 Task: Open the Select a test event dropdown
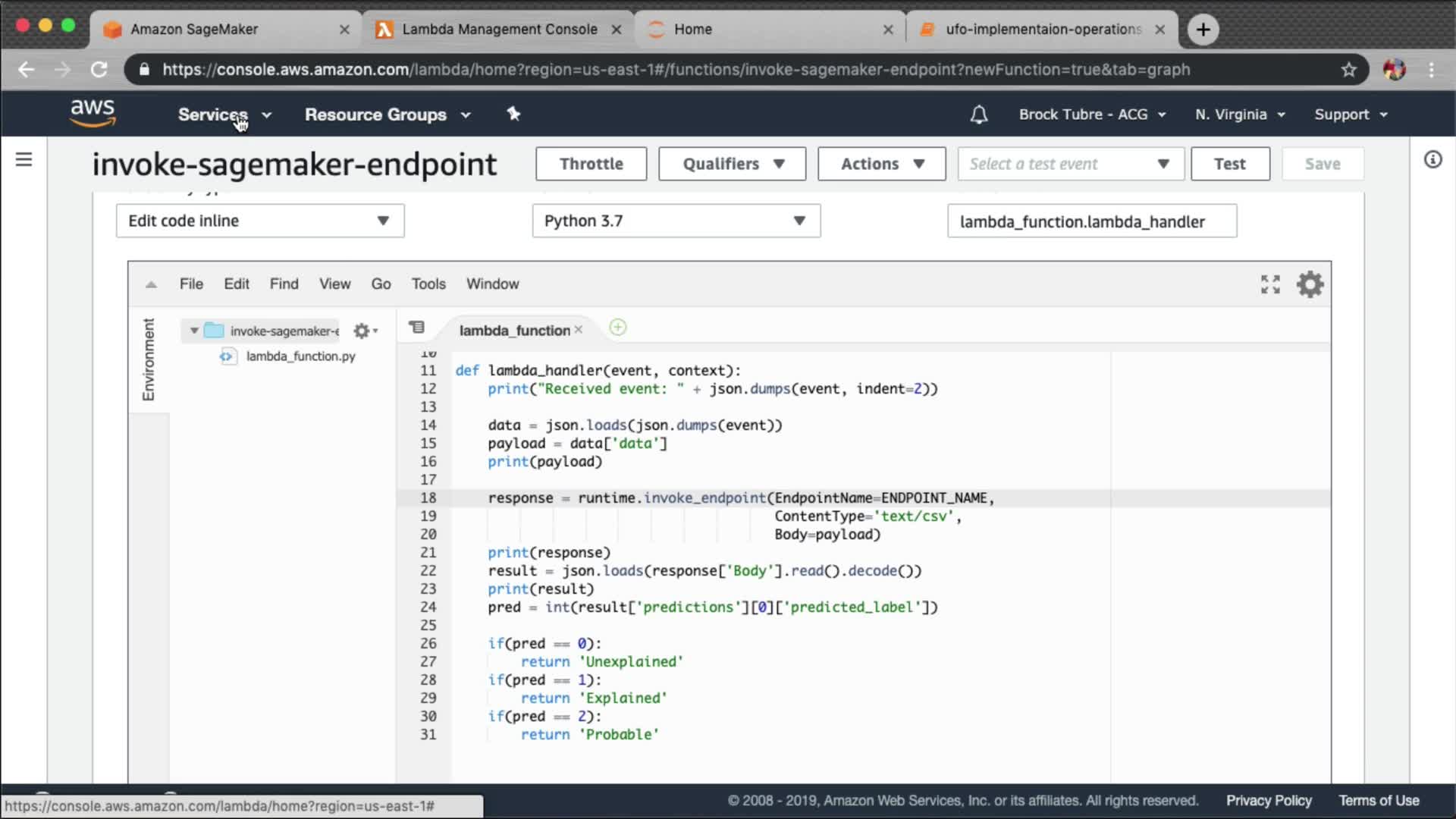[1070, 164]
